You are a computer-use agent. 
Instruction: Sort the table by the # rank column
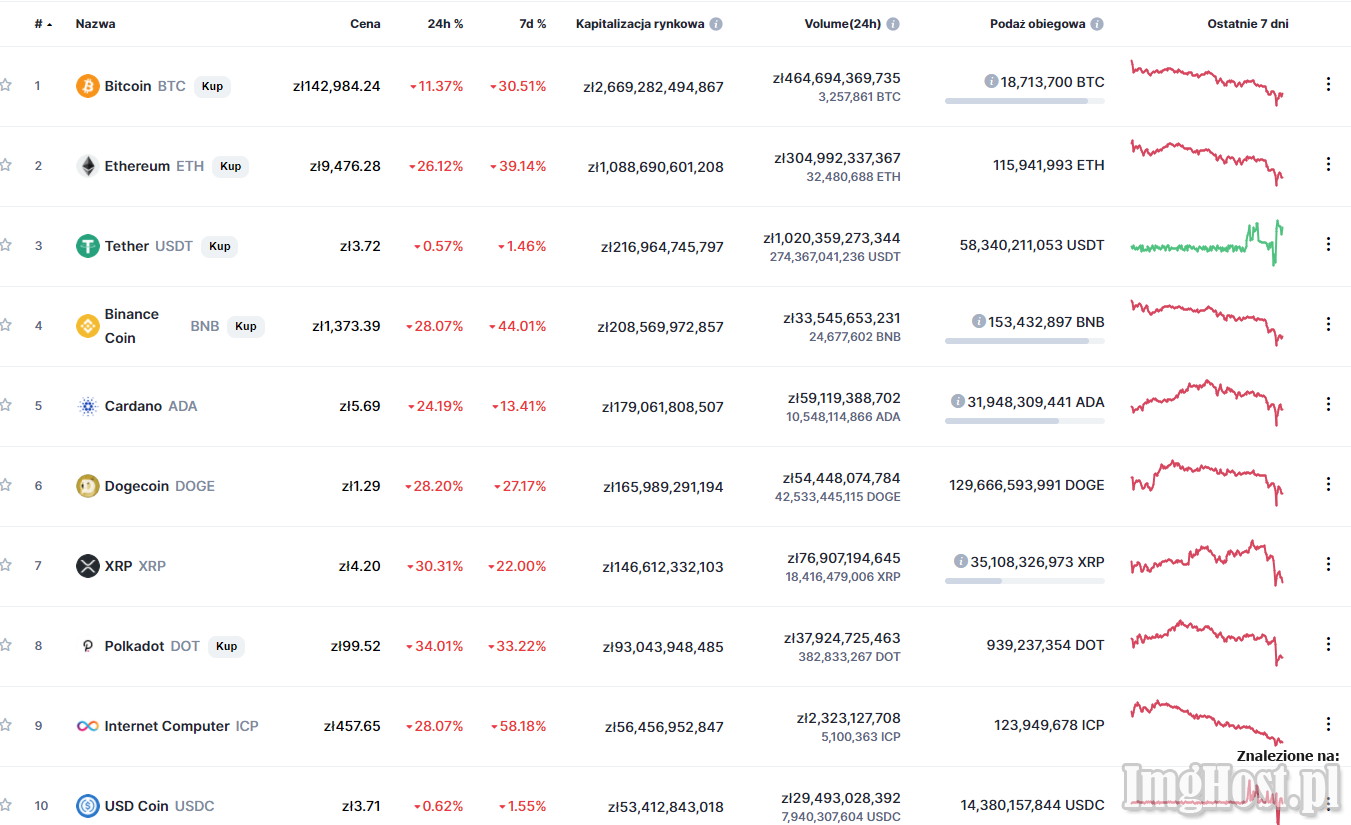coord(43,24)
